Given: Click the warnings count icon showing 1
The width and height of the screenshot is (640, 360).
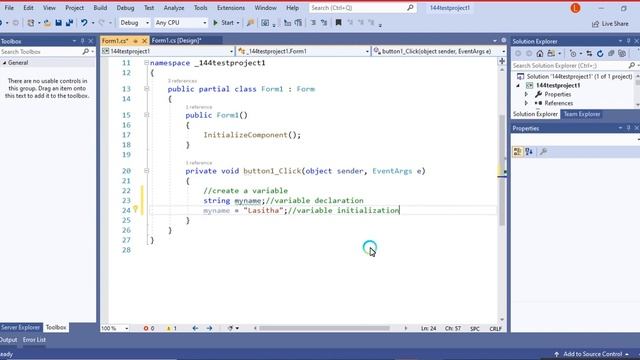Looking at the screenshot, I should [171, 328].
